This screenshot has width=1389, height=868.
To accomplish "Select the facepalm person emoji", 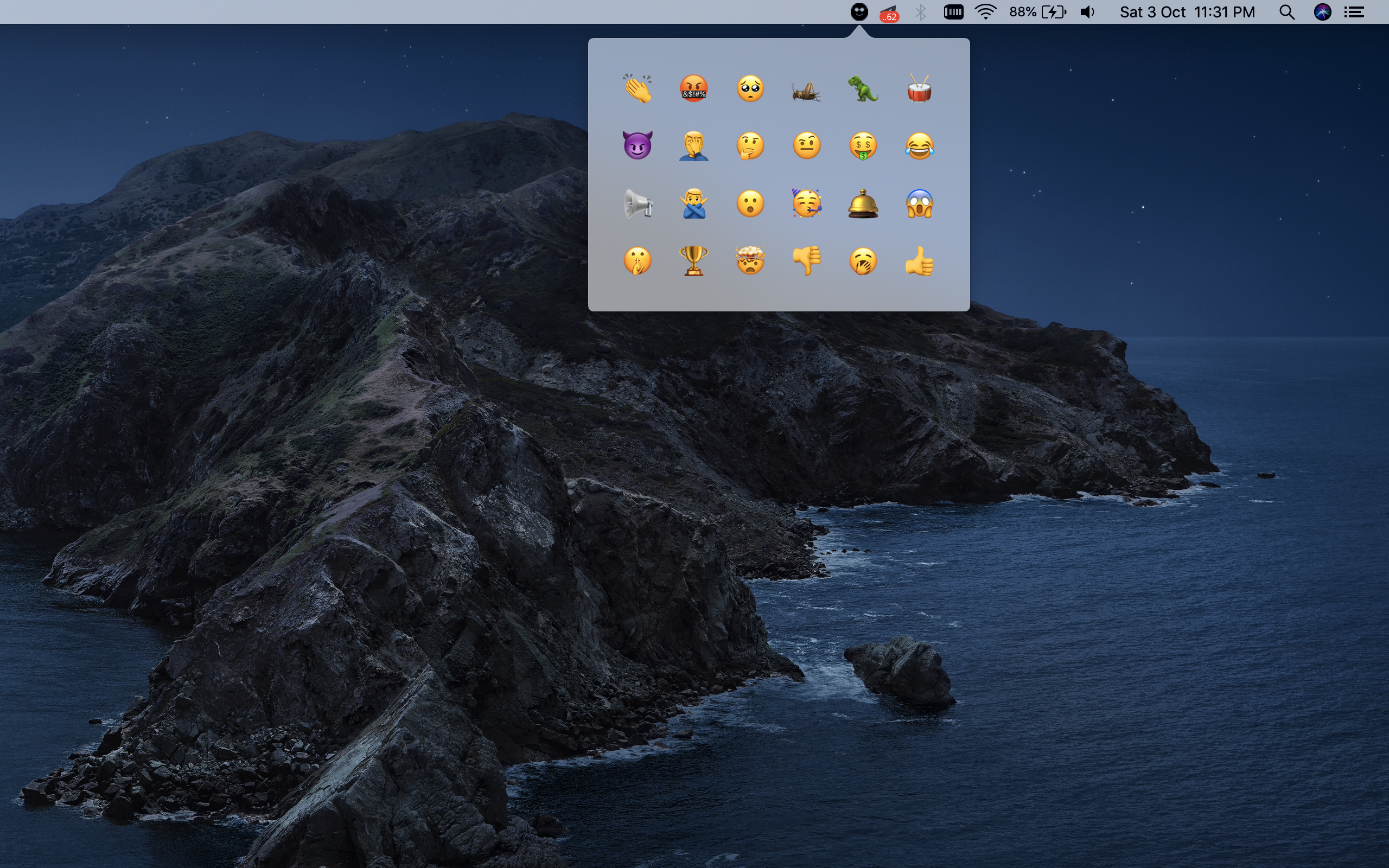I will tap(693, 145).
